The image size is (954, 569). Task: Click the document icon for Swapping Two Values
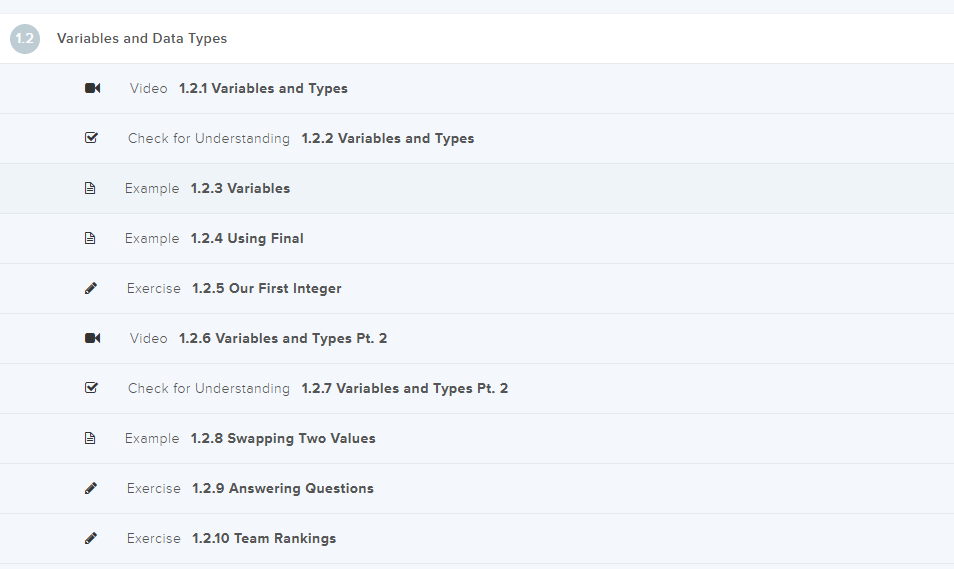point(90,438)
